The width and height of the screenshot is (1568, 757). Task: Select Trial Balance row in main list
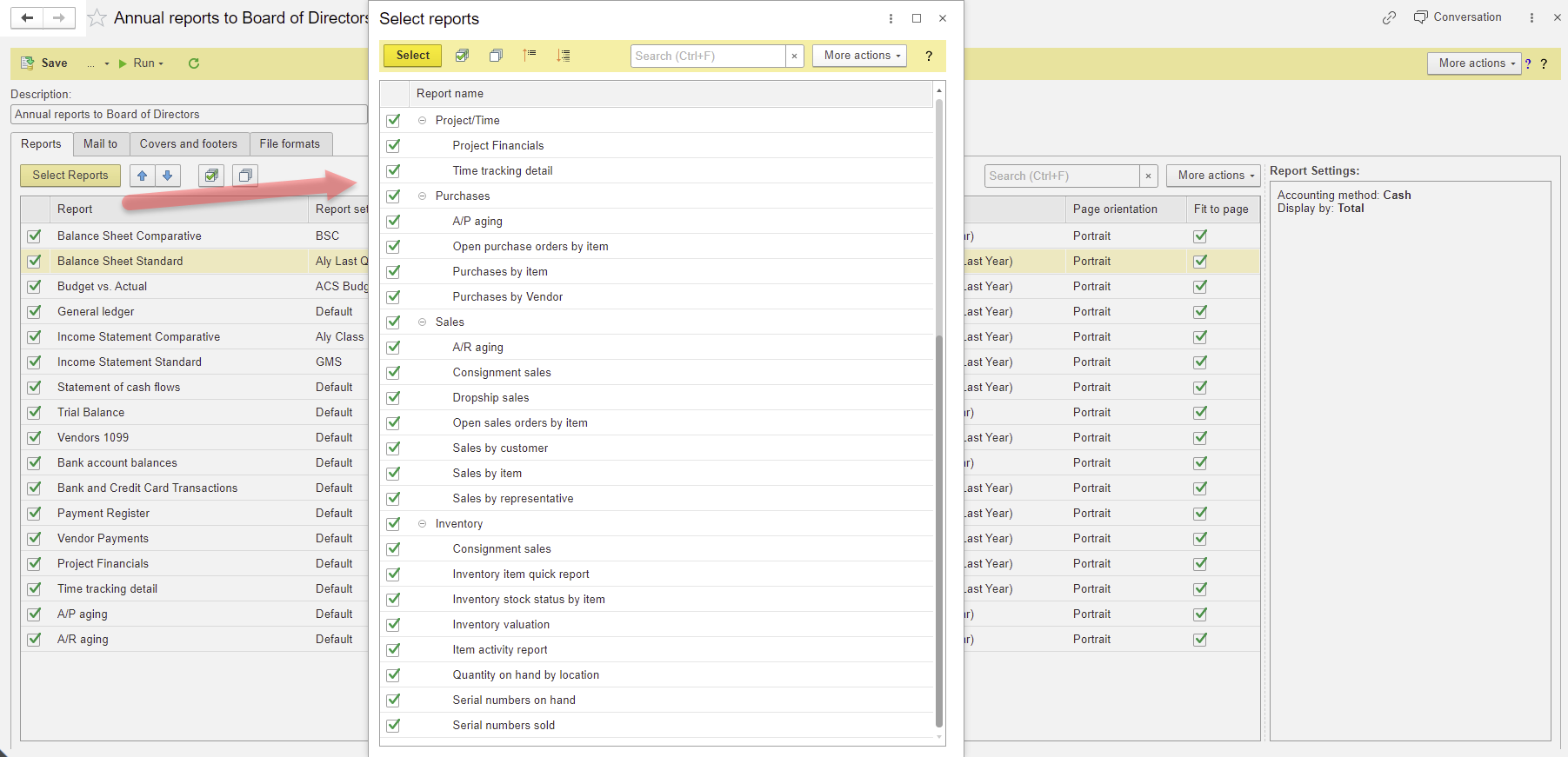195,412
